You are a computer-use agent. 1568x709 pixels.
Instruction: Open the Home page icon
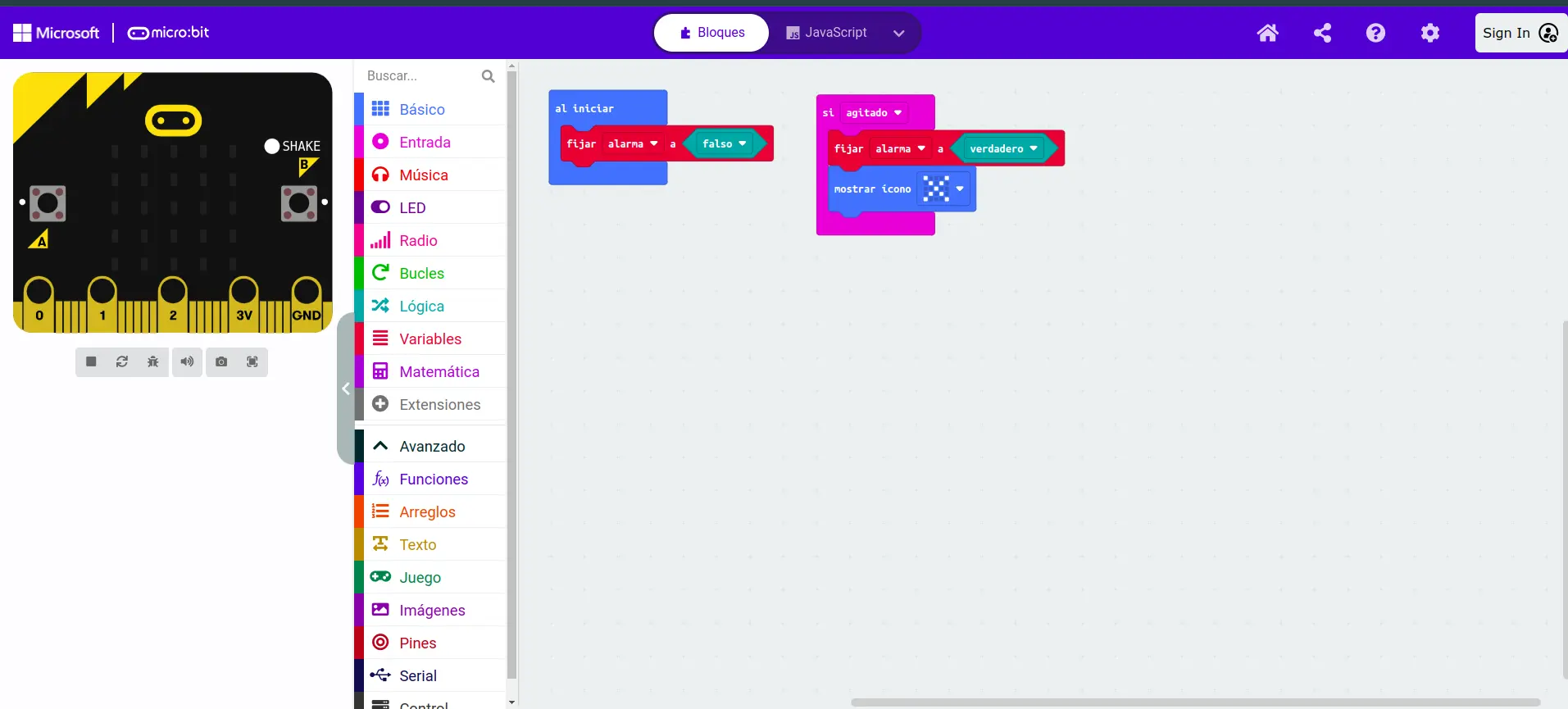click(1267, 33)
